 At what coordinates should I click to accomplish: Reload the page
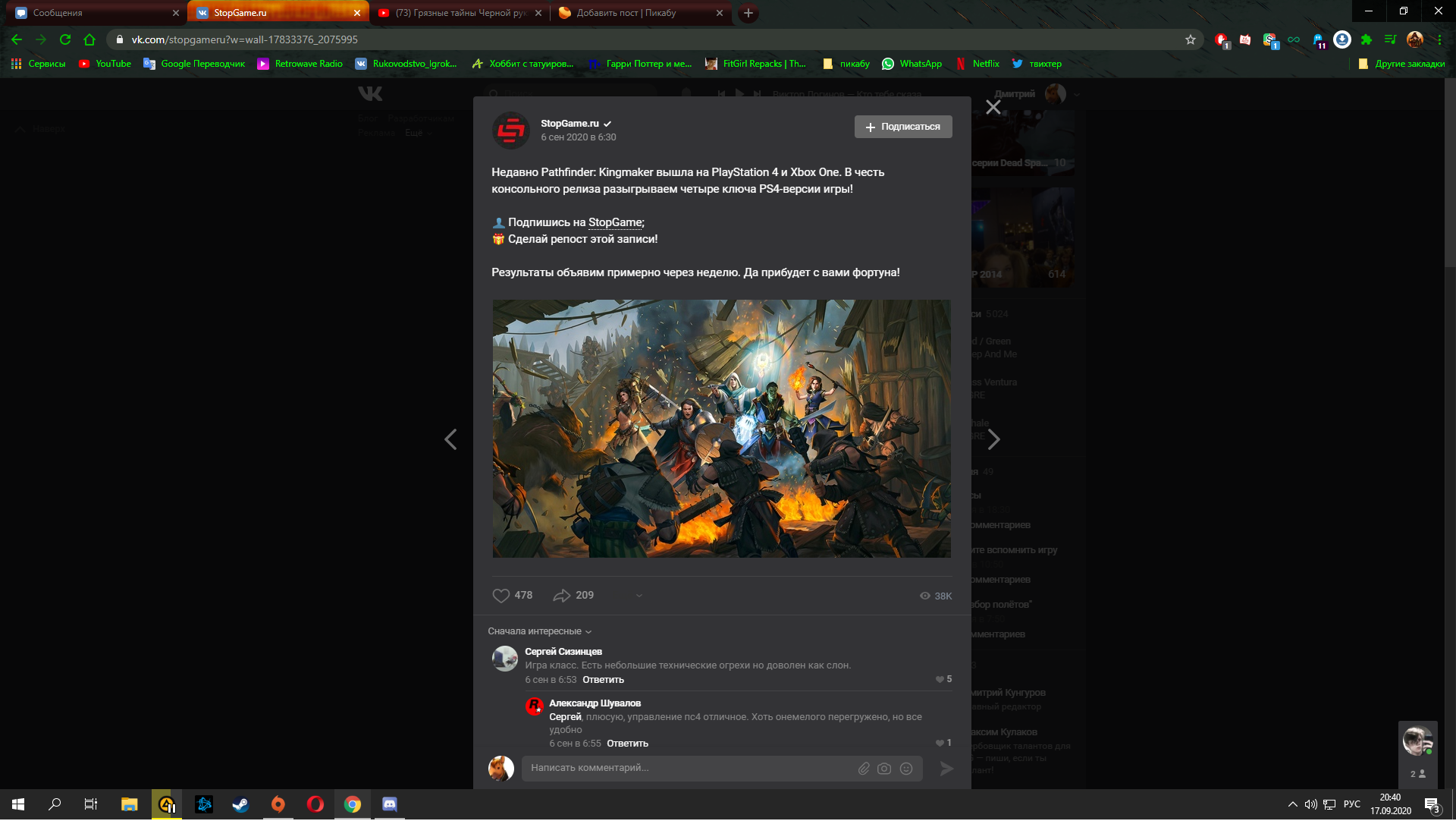[65, 39]
